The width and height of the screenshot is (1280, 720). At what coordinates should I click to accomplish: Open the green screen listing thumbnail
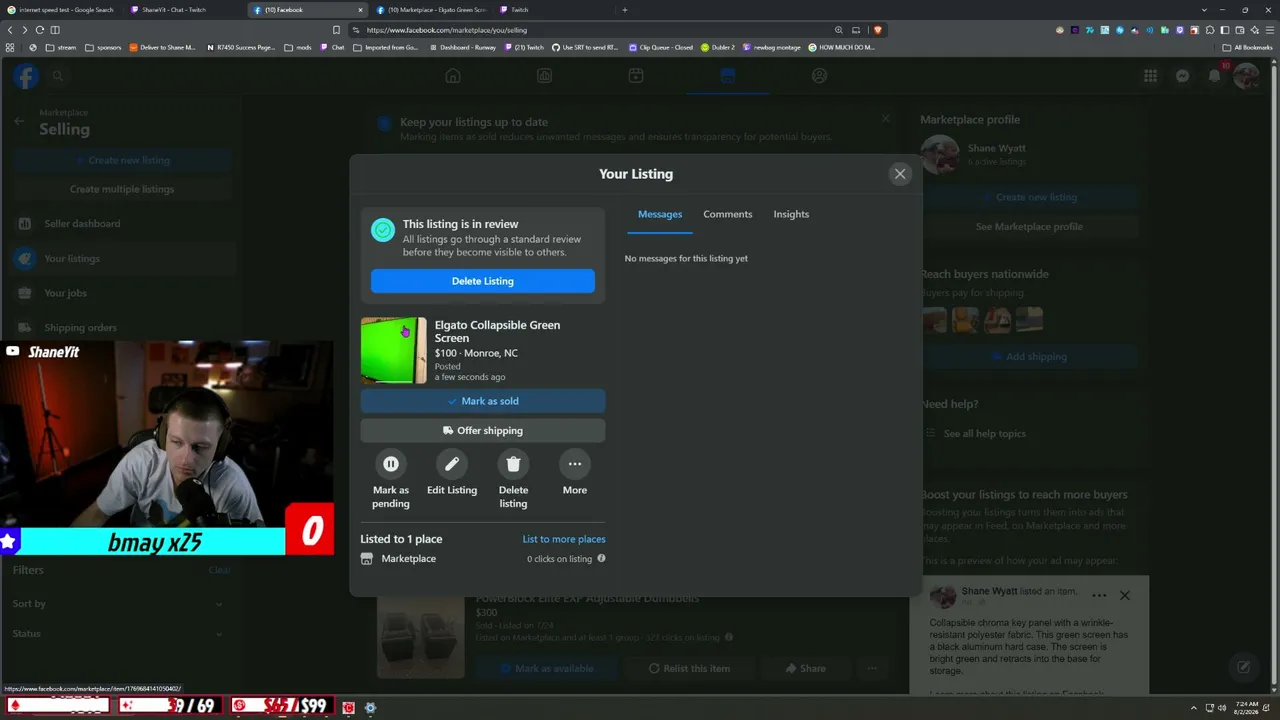pyautogui.click(x=394, y=351)
